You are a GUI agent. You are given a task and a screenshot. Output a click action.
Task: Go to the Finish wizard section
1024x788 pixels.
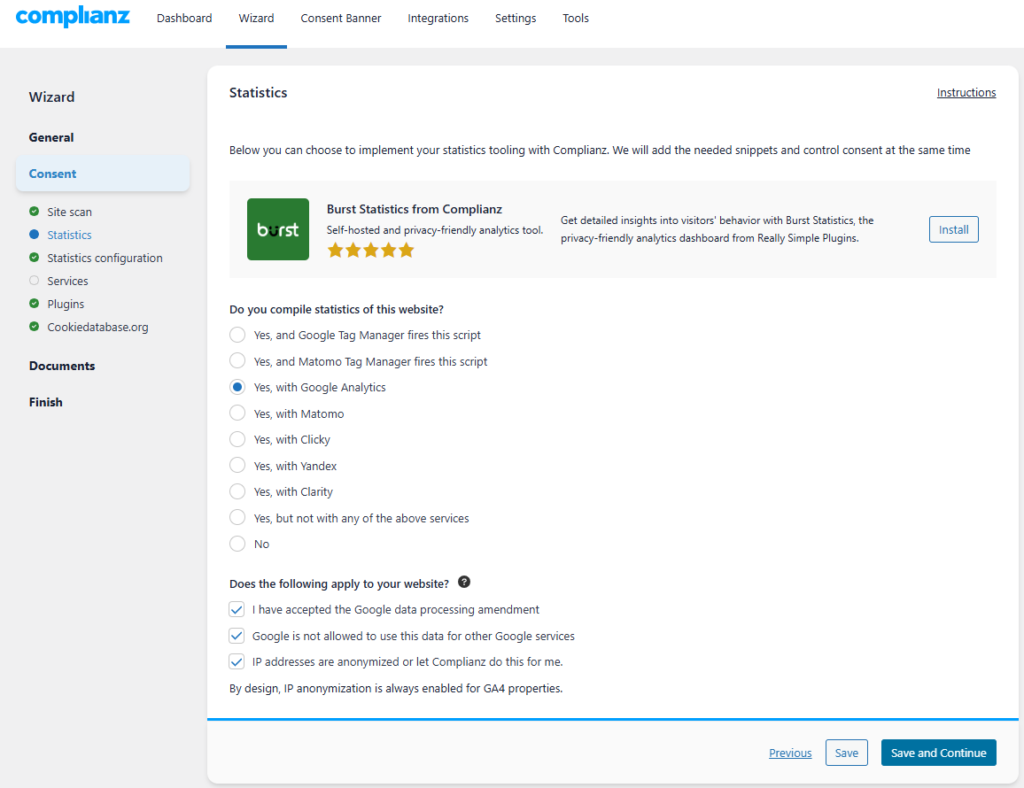pos(46,402)
